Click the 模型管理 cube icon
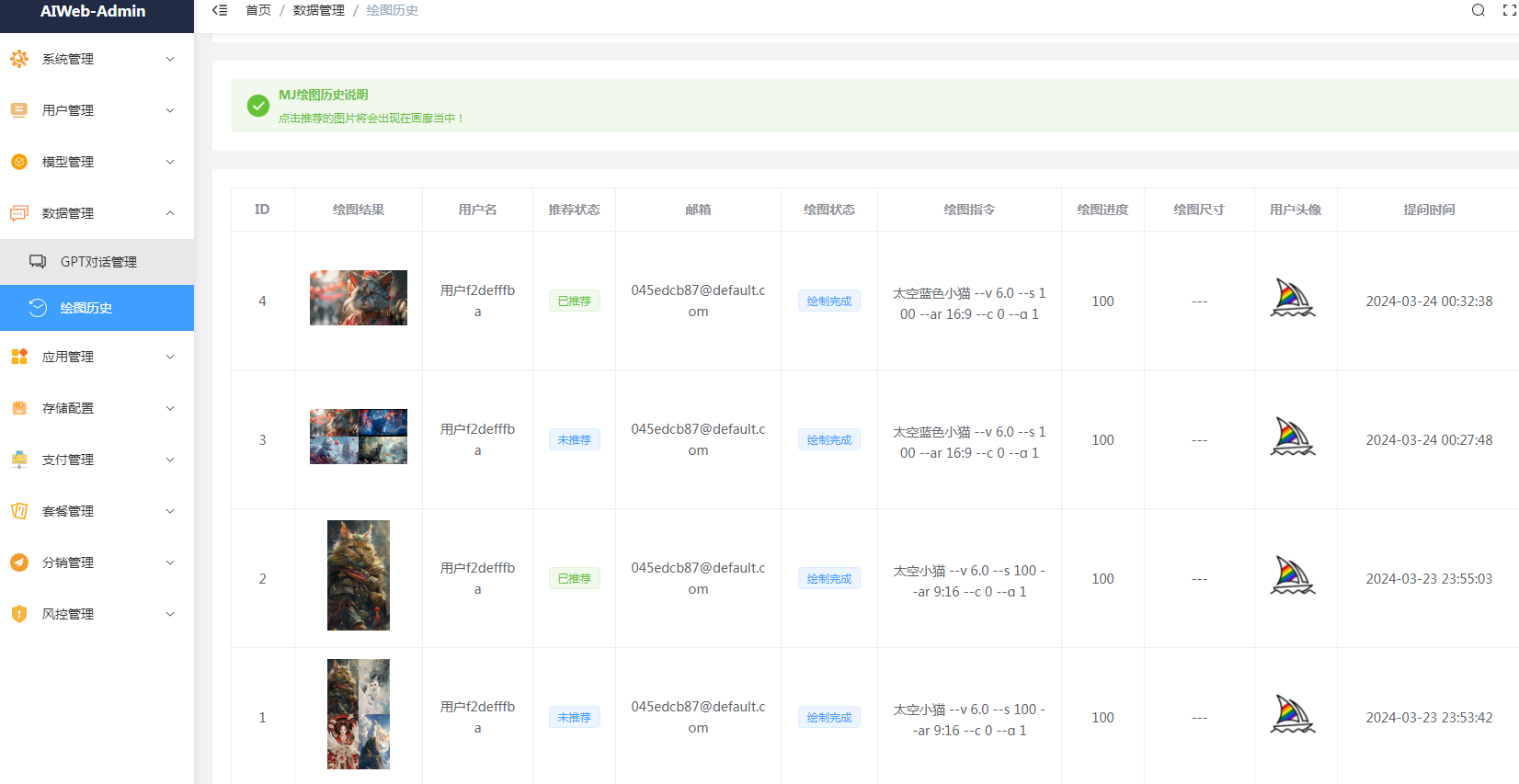The width and height of the screenshot is (1519, 784). (x=19, y=162)
